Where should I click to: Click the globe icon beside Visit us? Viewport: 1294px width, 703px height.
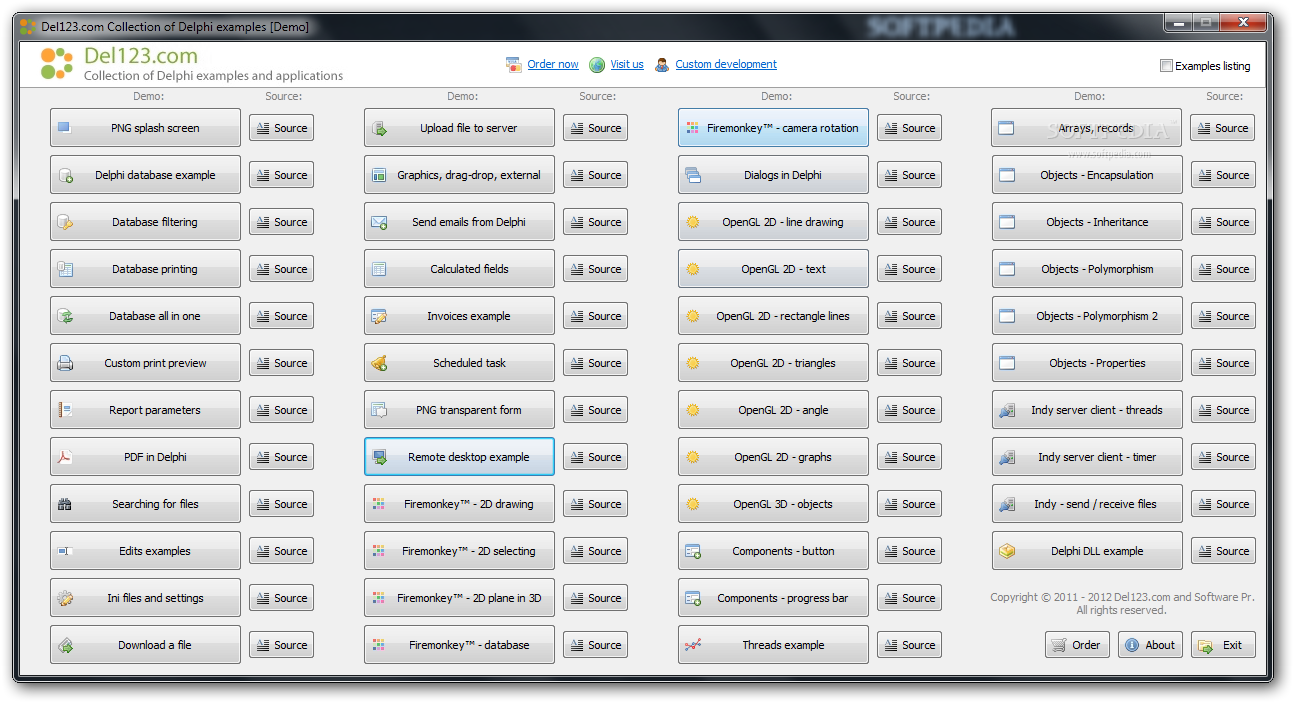tap(597, 65)
